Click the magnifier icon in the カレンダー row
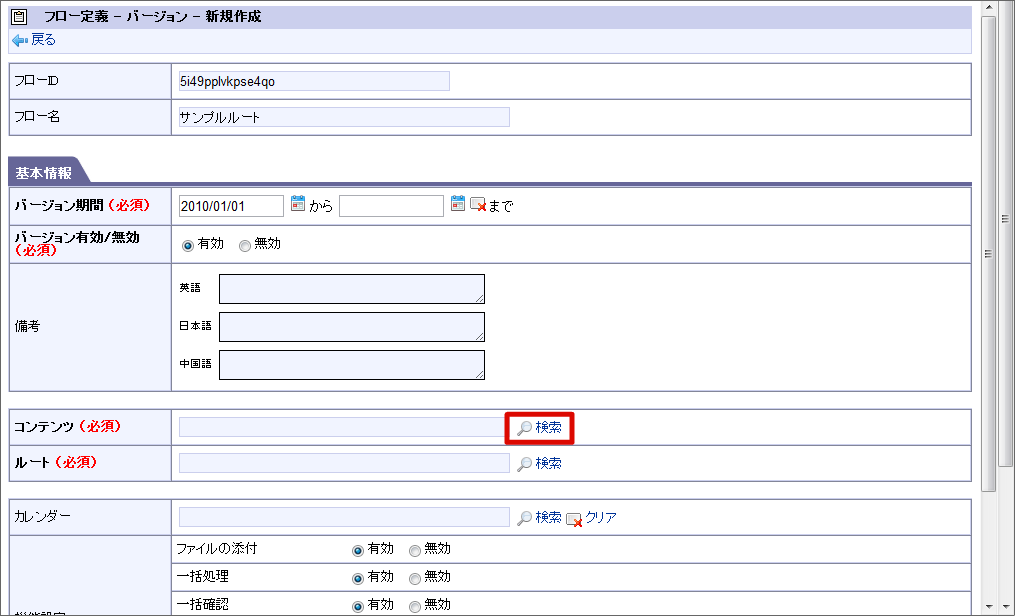The height and width of the screenshot is (616, 1015). tap(524, 518)
